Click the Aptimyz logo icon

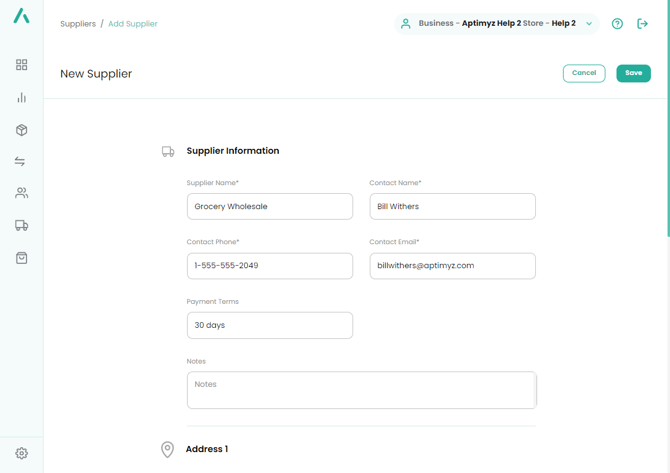tap(21, 16)
